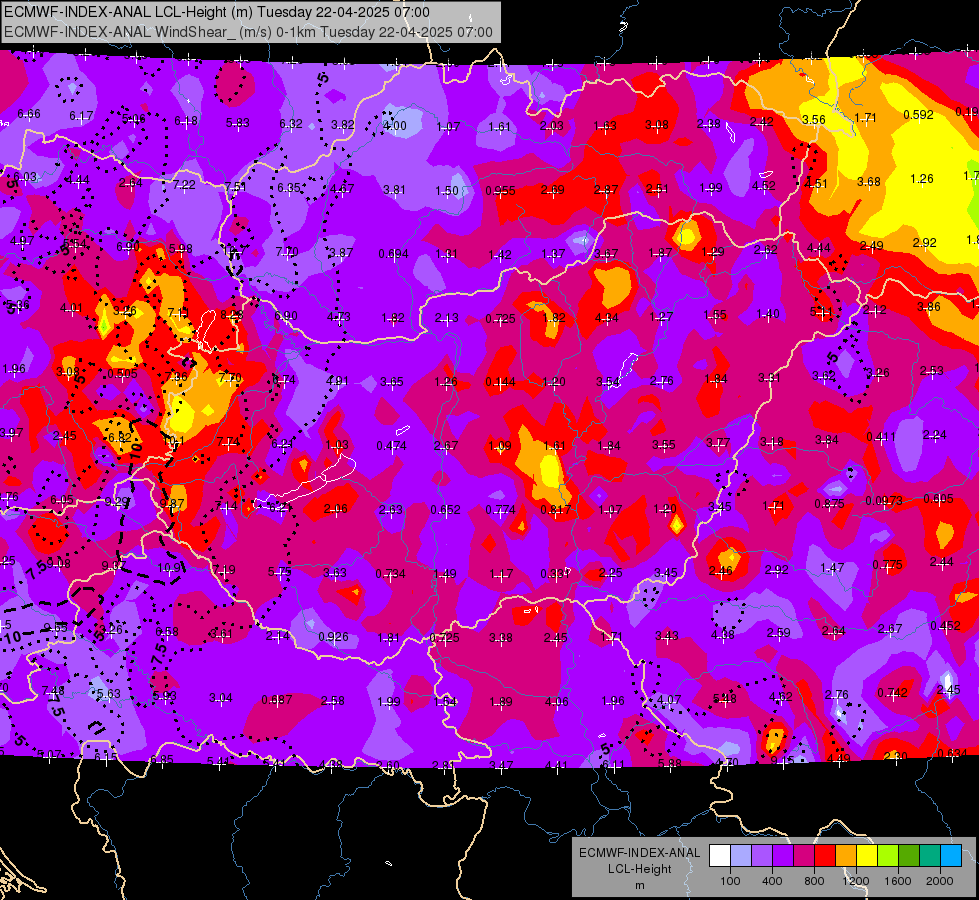Click wind shear value 0.687
The height and width of the screenshot is (900, 979).
coord(277,700)
